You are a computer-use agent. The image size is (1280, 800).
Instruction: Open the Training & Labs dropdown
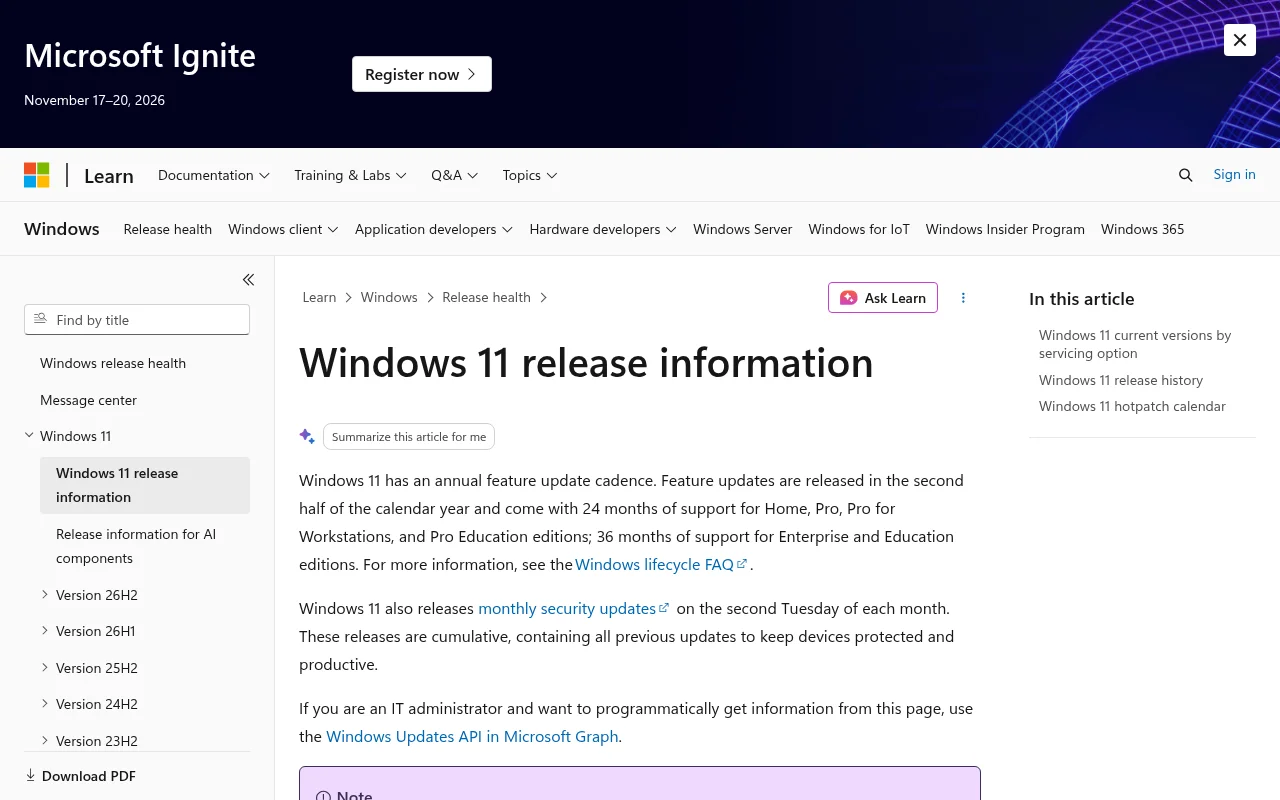pos(350,175)
